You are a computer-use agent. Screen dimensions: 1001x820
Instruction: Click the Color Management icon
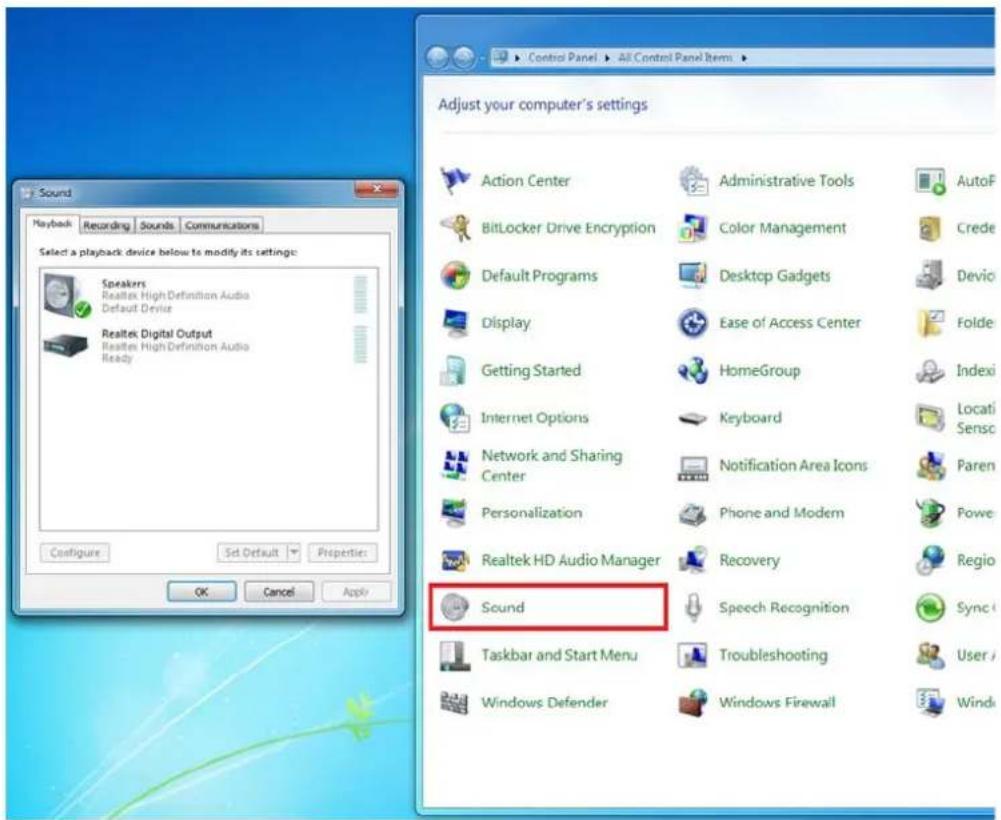tap(693, 228)
